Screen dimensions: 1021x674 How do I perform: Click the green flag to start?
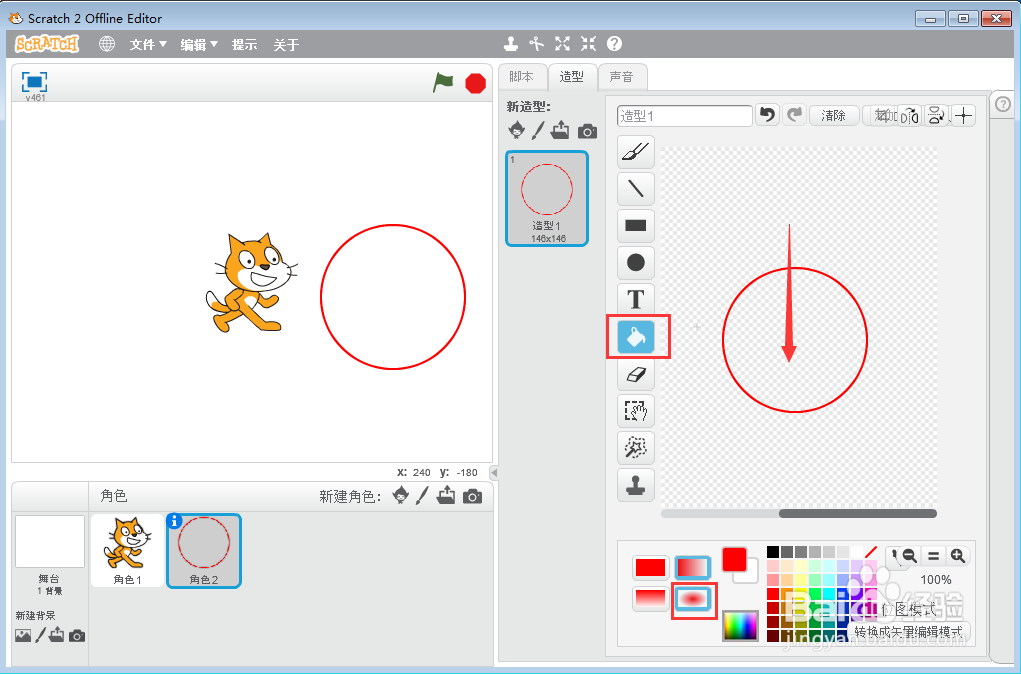[x=443, y=83]
